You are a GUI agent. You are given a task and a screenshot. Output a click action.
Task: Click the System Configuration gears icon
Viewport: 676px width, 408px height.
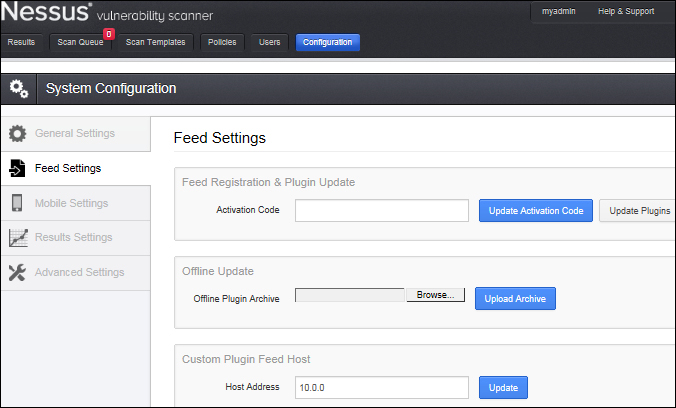19,88
